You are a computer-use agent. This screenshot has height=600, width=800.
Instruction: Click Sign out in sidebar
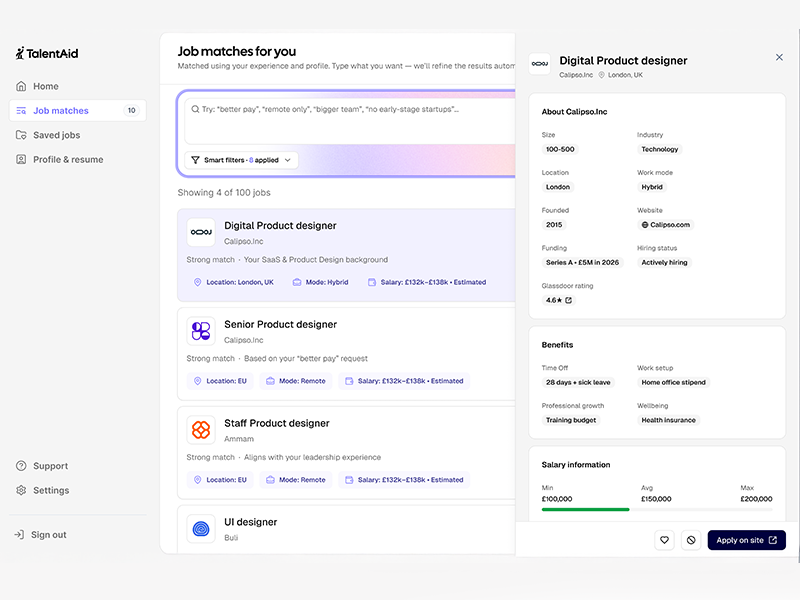coord(48,535)
